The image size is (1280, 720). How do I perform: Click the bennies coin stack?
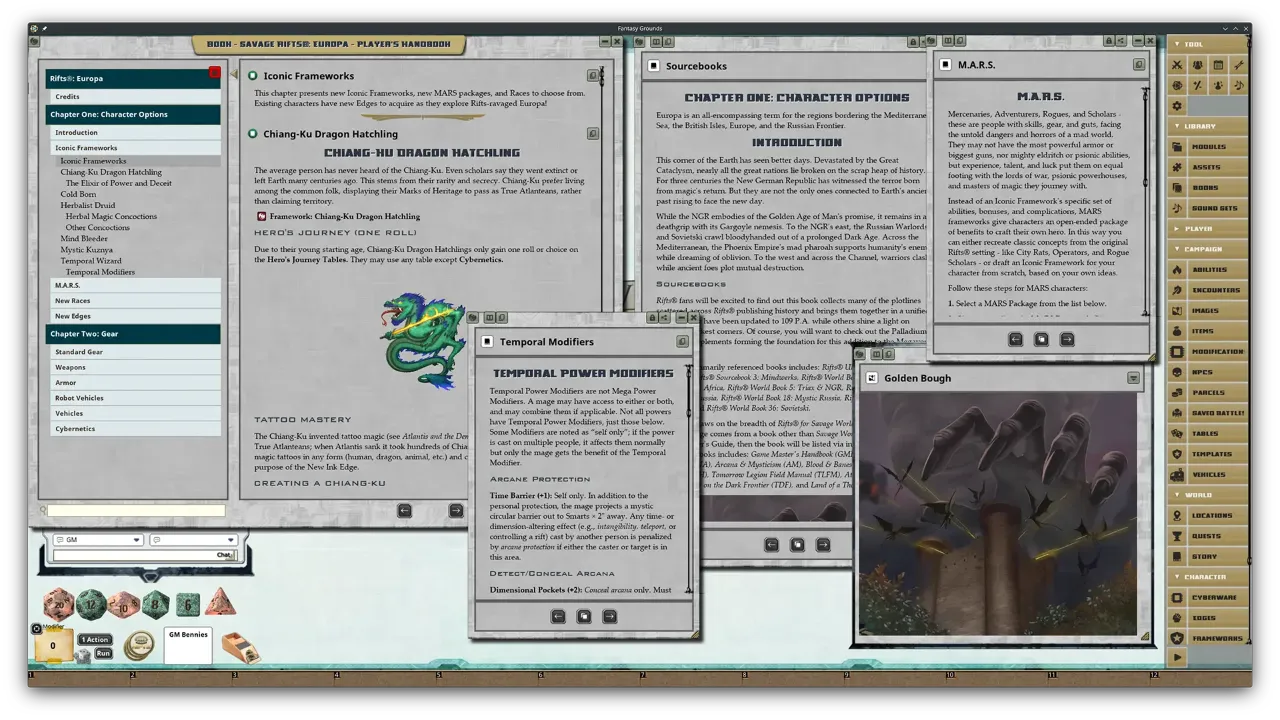tap(139, 647)
